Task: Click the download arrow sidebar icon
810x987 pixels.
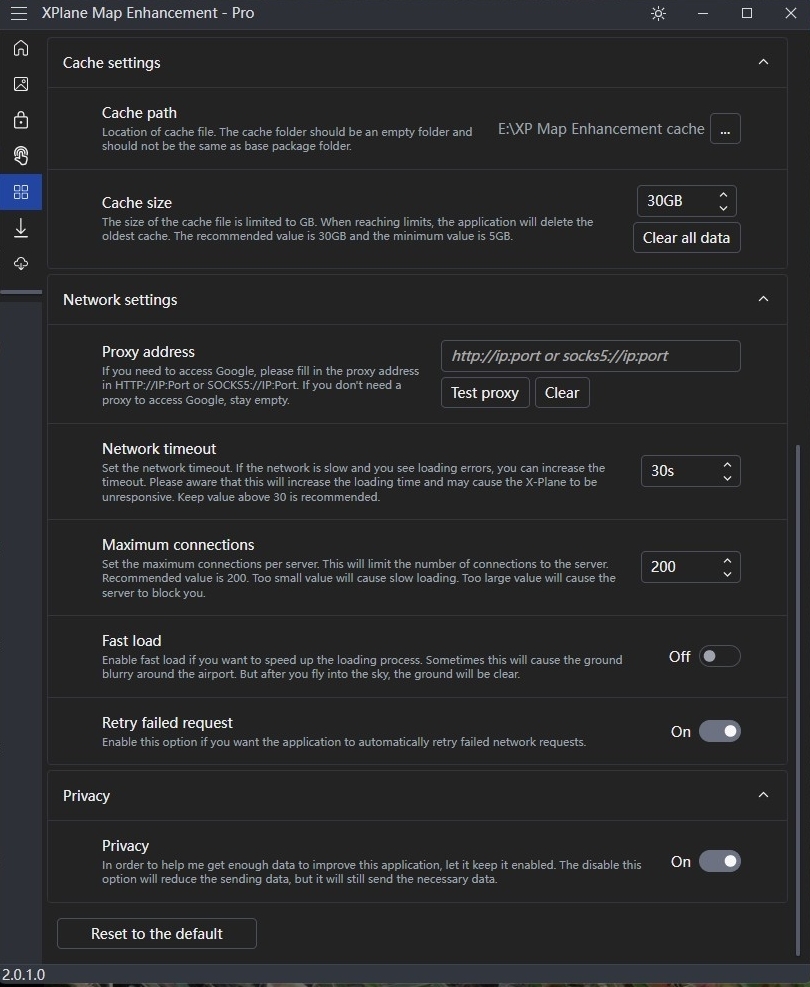Action: [21, 228]
